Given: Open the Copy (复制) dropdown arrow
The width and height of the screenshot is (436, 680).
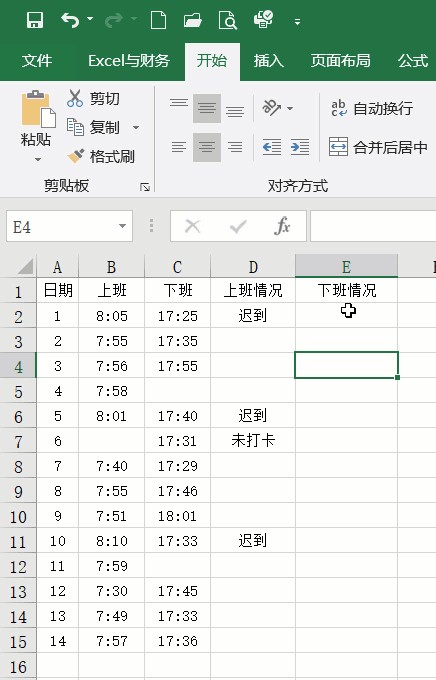Looking at the screenshot, I should [136, 128].
